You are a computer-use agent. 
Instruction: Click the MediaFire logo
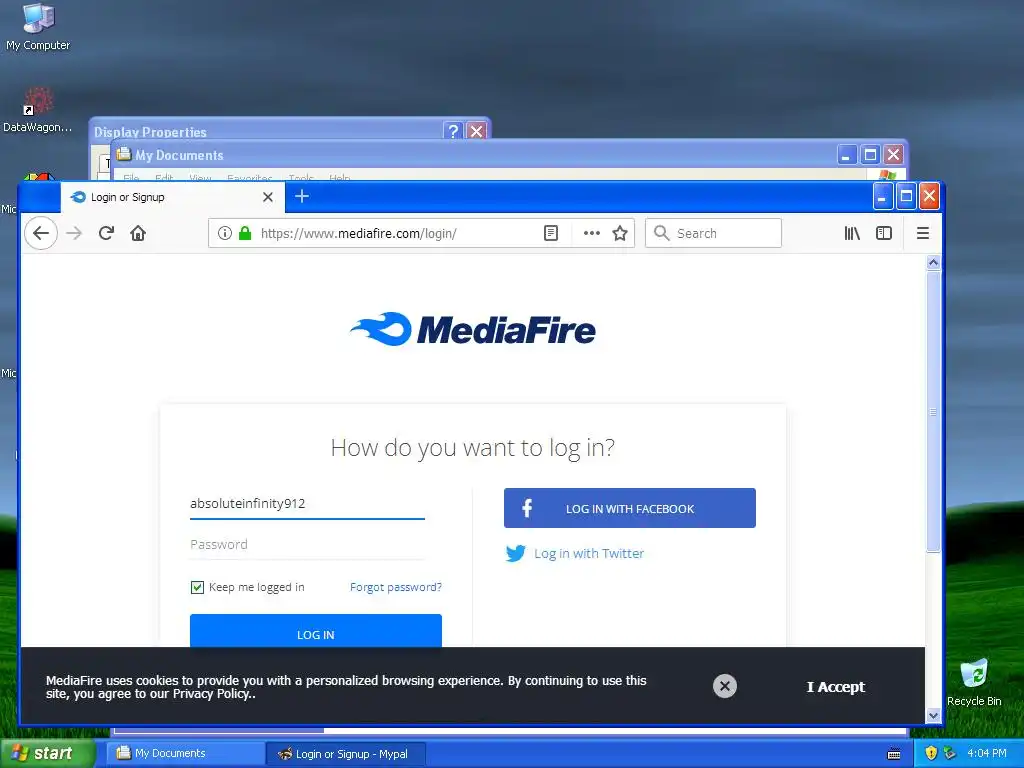(x=473, y=329)
